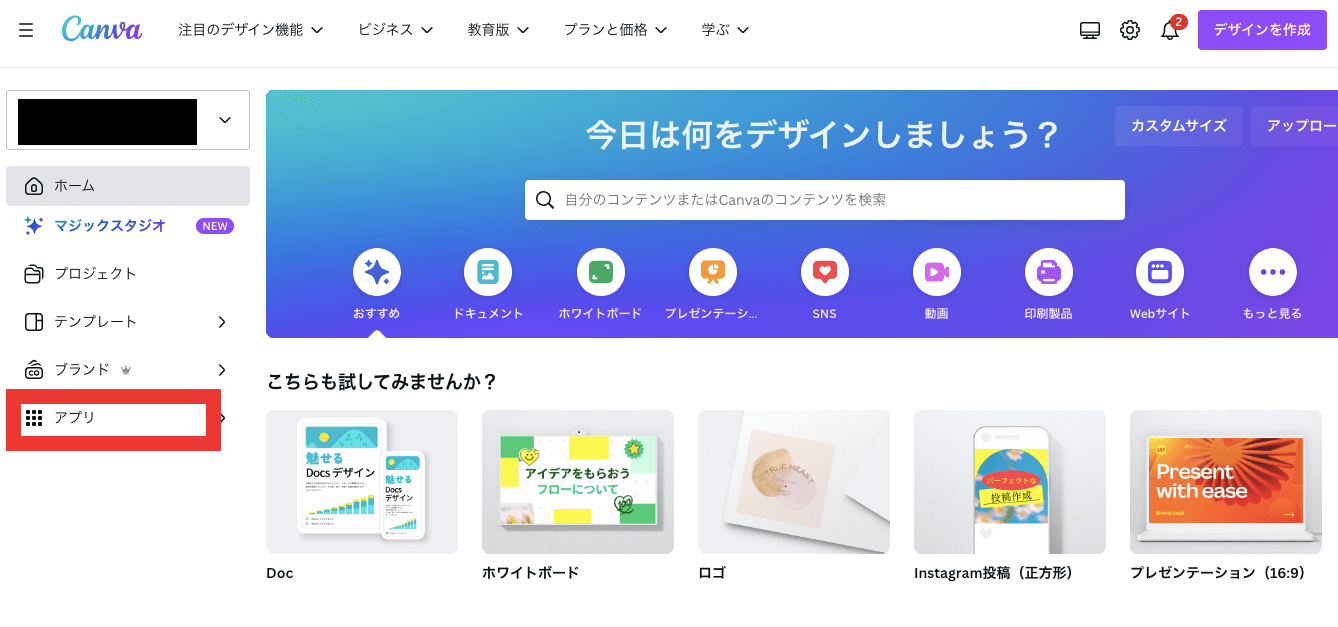Select the おすすめ sparkle icon
Image resolution: width=1338 pixels, height=627 pixels.
click(x=377, y=272)
